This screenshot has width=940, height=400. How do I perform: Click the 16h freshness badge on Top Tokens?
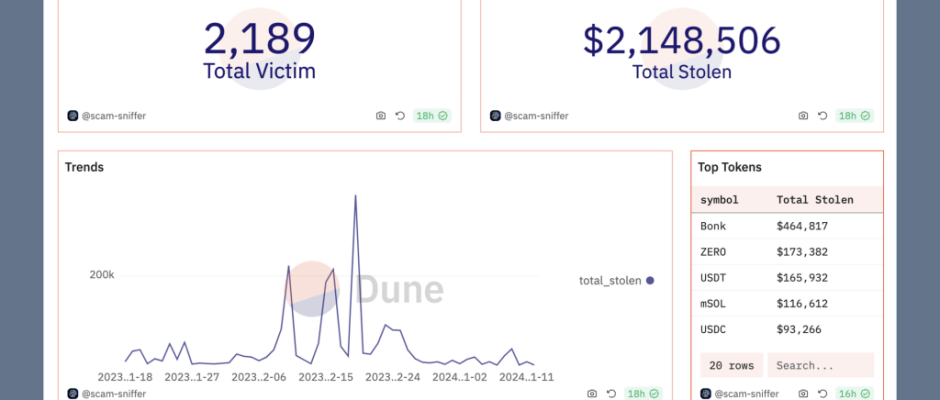[854, 394]
